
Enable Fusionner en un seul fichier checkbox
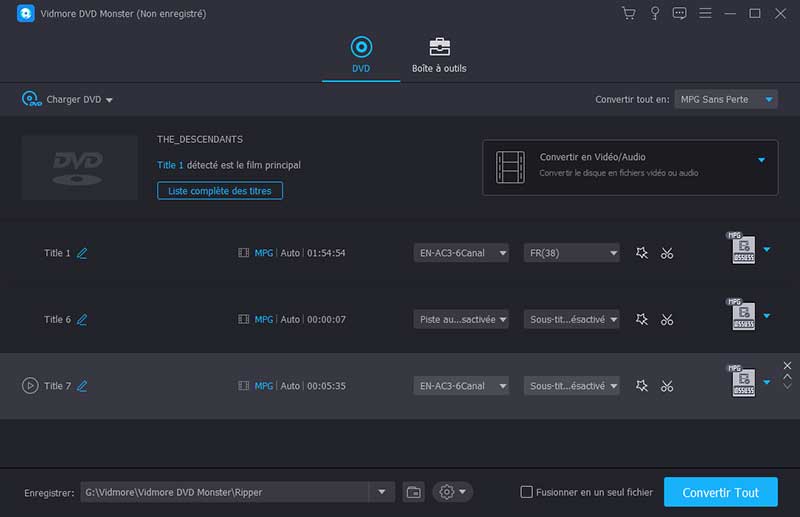527,492
